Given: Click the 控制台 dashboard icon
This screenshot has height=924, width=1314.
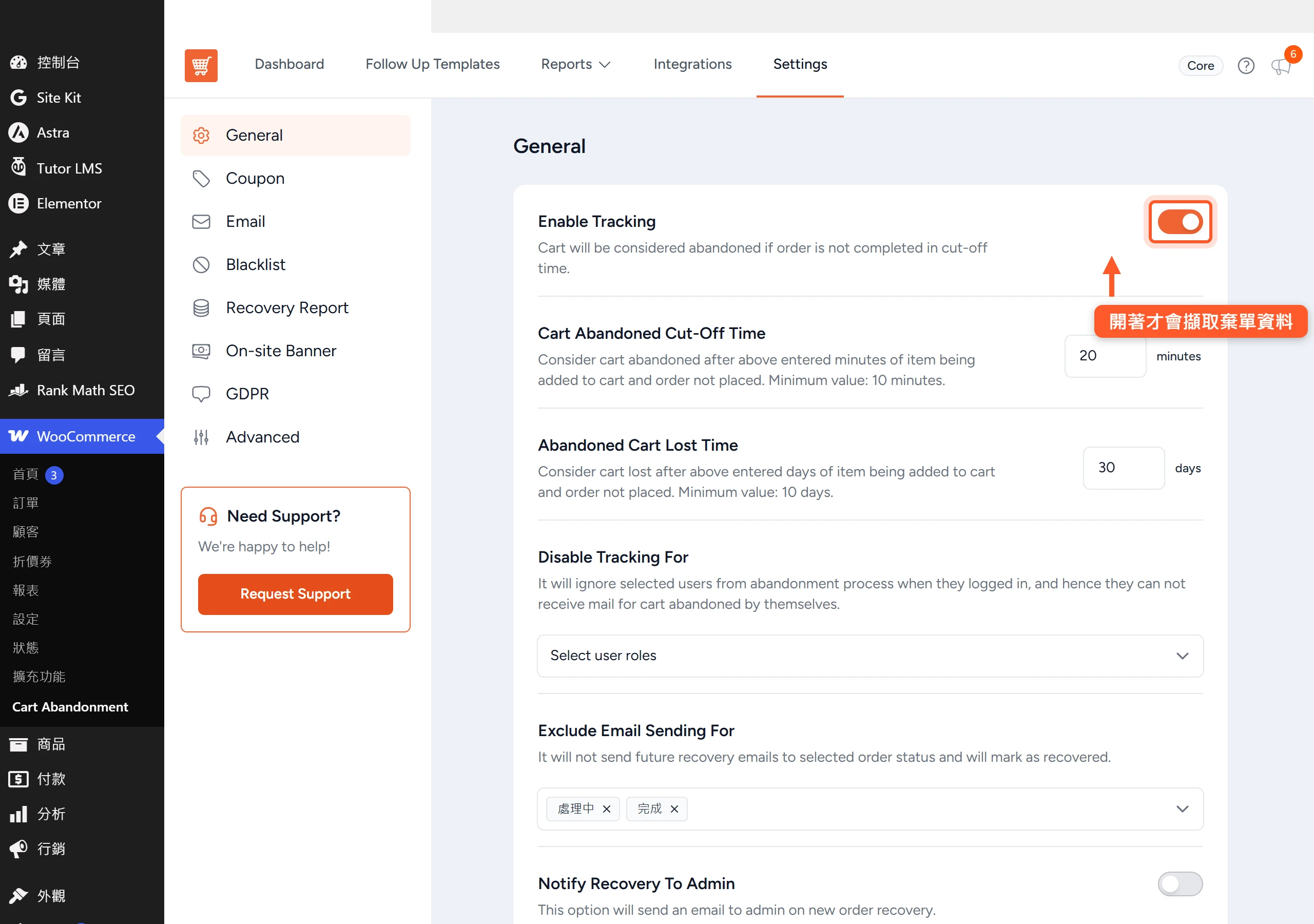Looking at the screenshot, I should point(18,63).
